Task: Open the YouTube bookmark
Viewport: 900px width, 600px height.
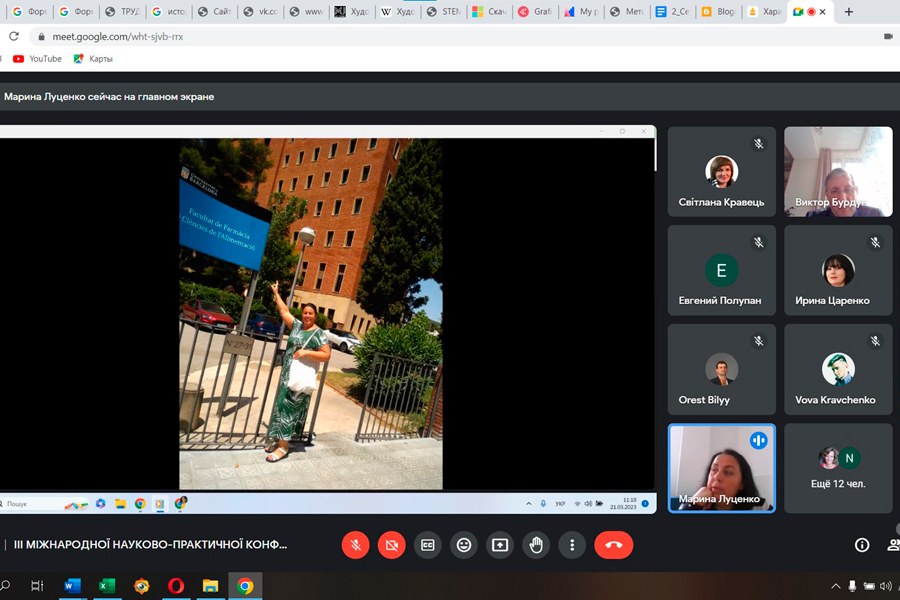Action: tap(37, 59)
